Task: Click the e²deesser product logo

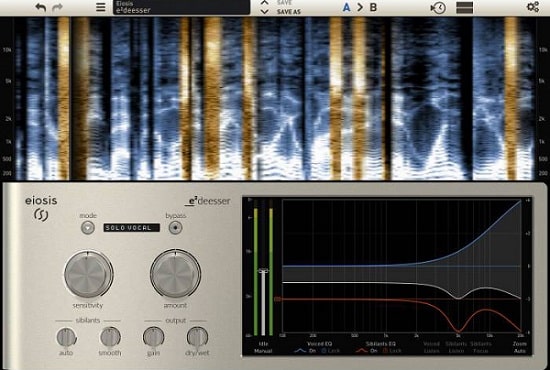Action: 208,201
